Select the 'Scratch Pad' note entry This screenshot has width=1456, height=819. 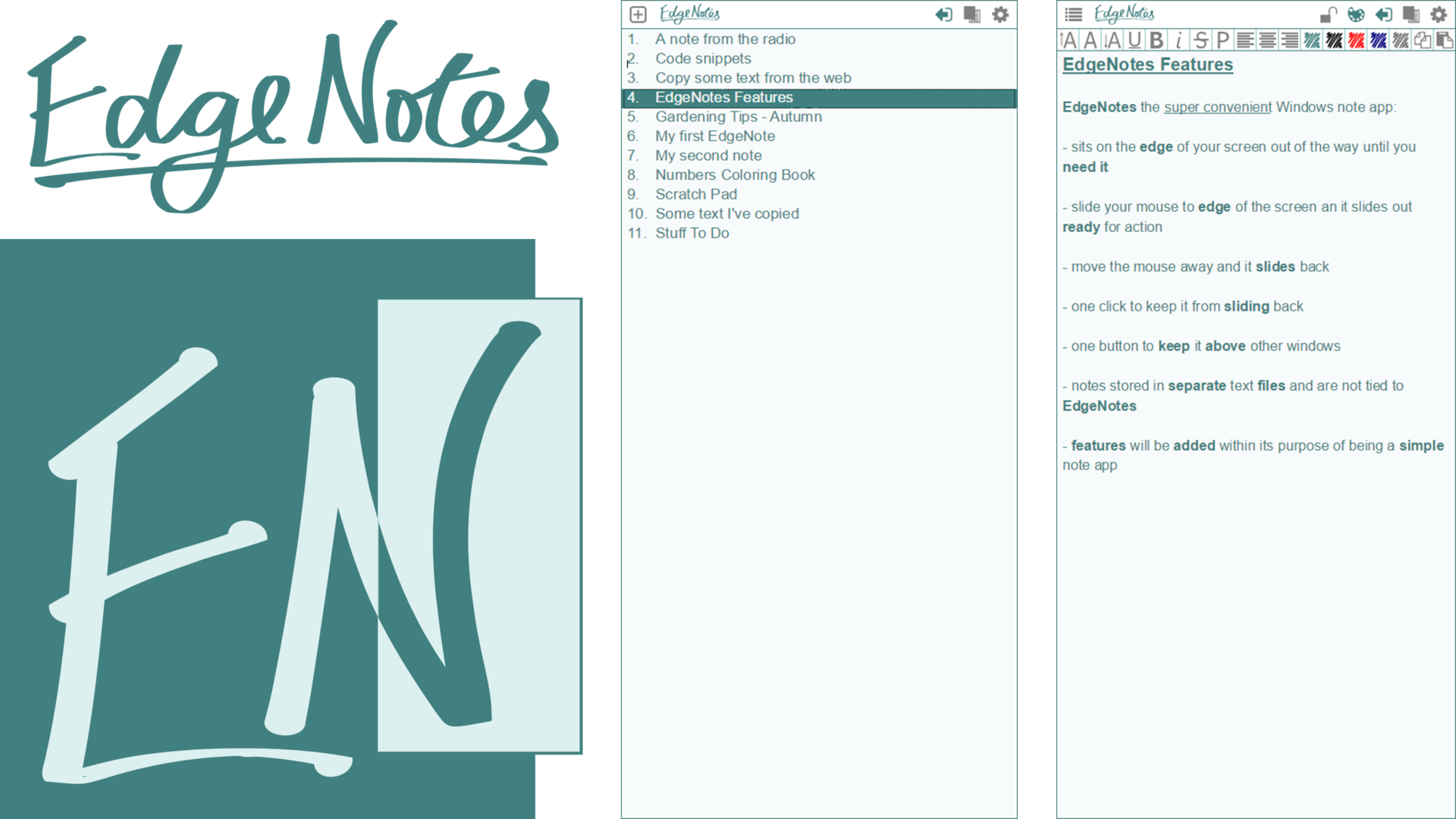[695, 194]
